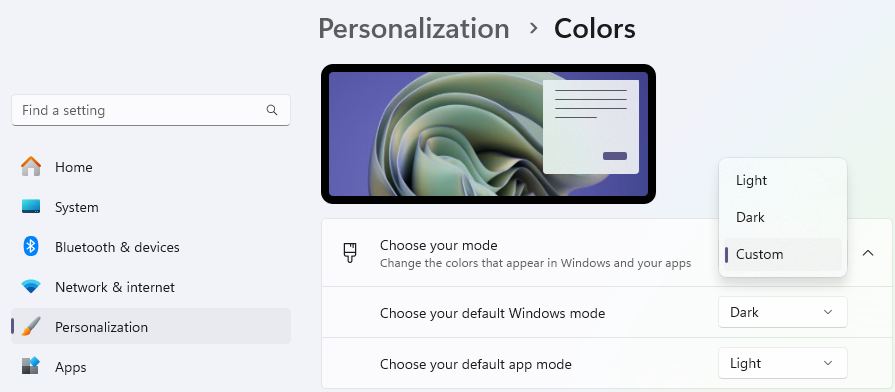Click the magnifier icon in search box

pyautogui.click(x=272, y=110)
